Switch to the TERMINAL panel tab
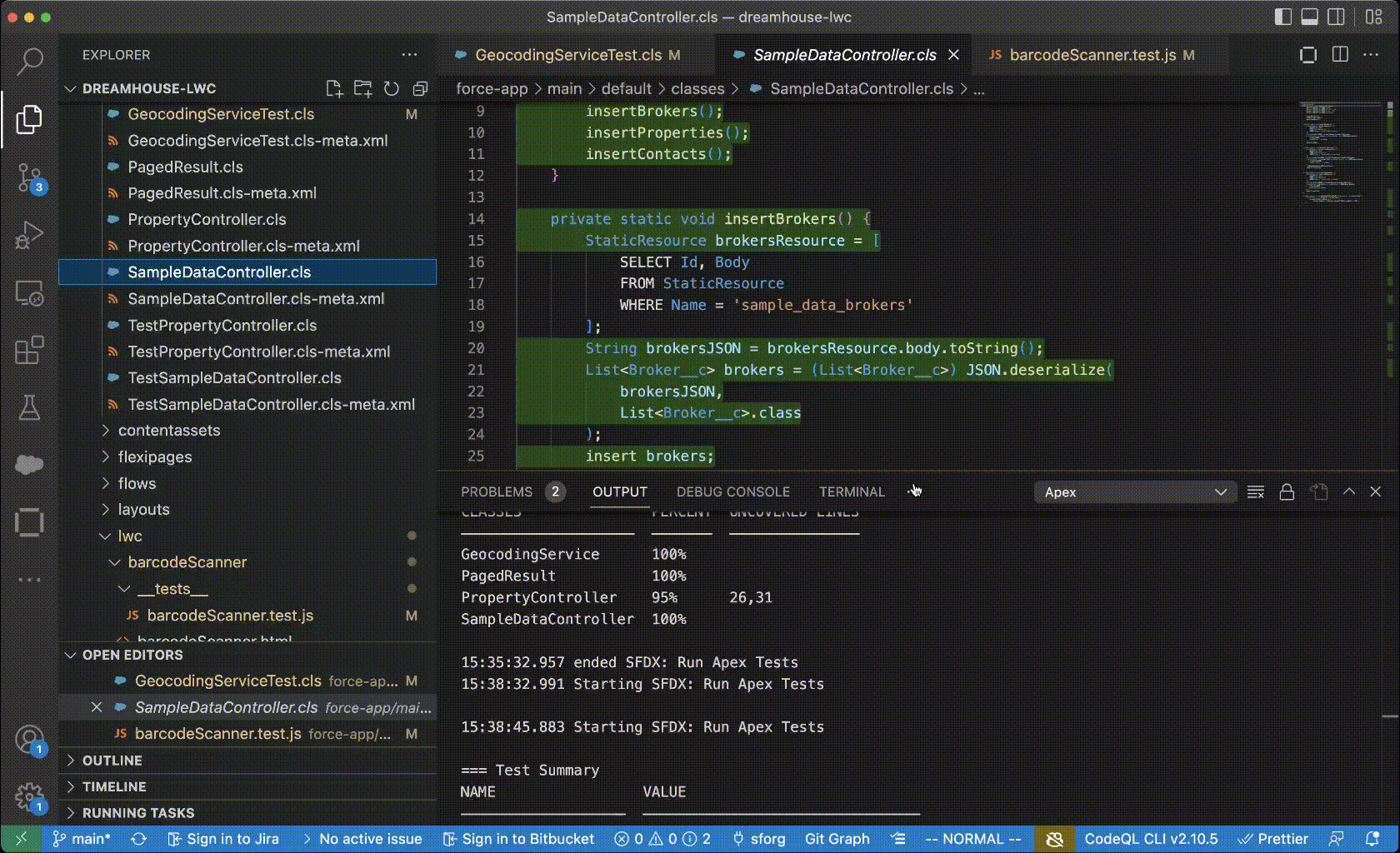1400x853 pixels. (851, 492)
